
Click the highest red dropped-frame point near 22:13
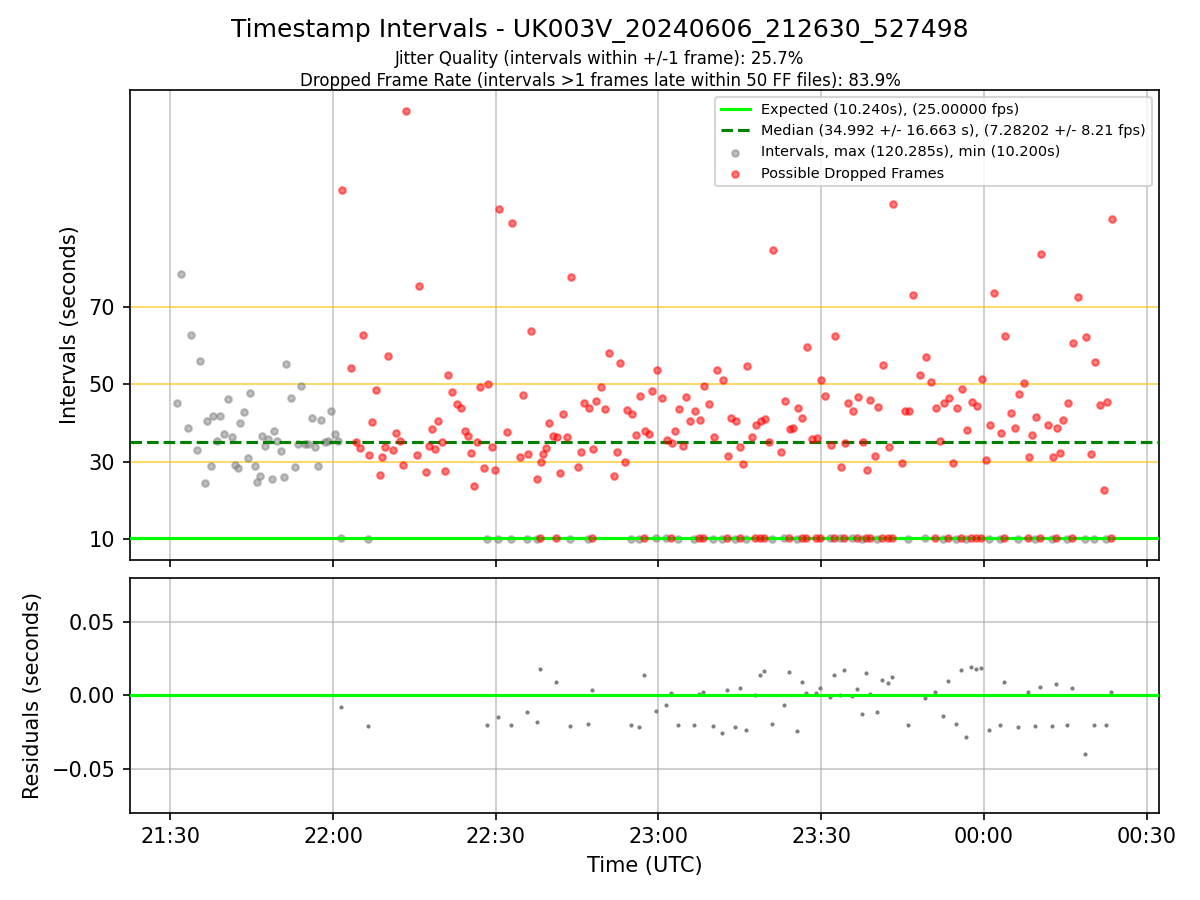(x=406, y=111)
